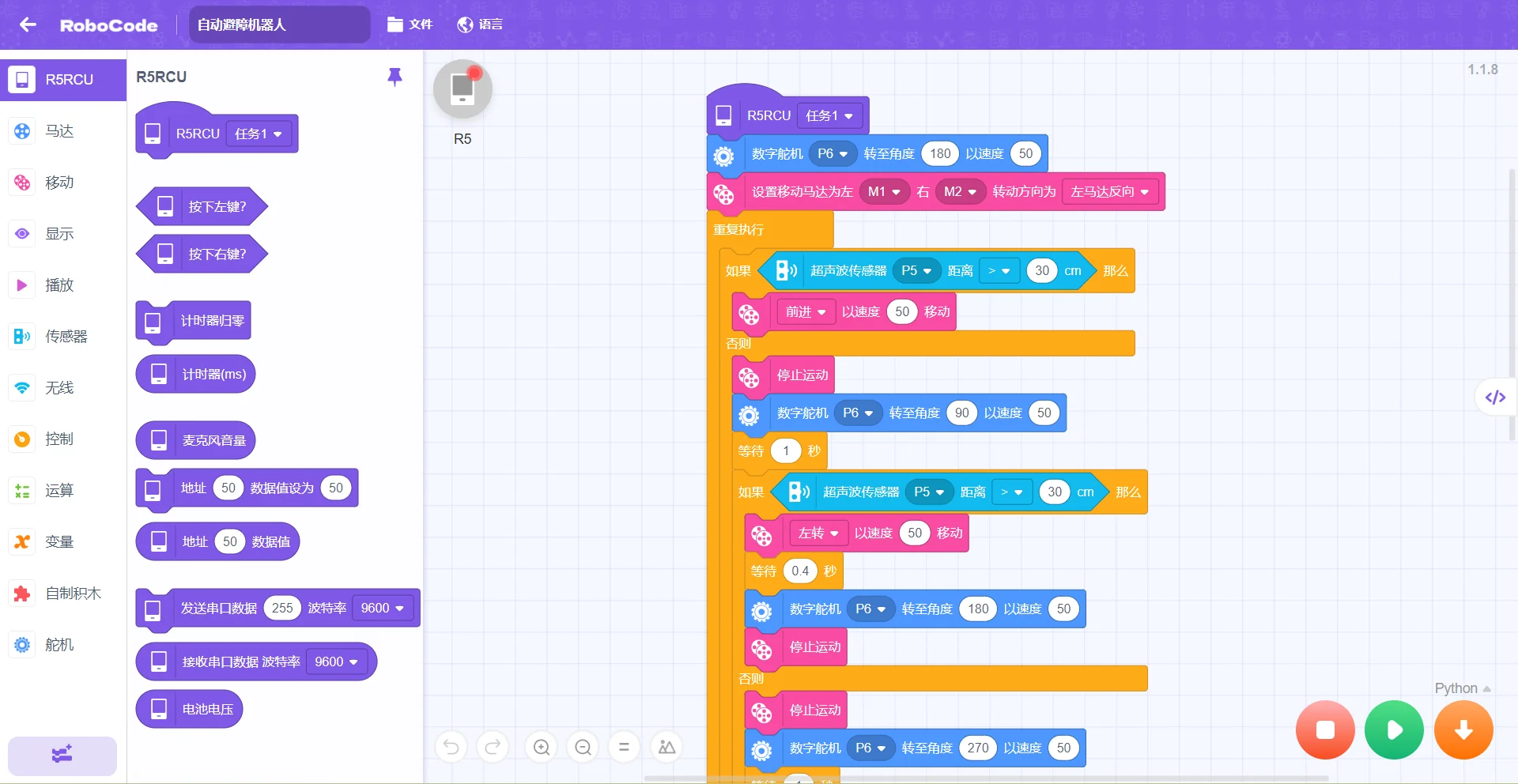The image size is (1518, 784).
Task: Open the 自制积木 block category
Action: click(63, 594)
